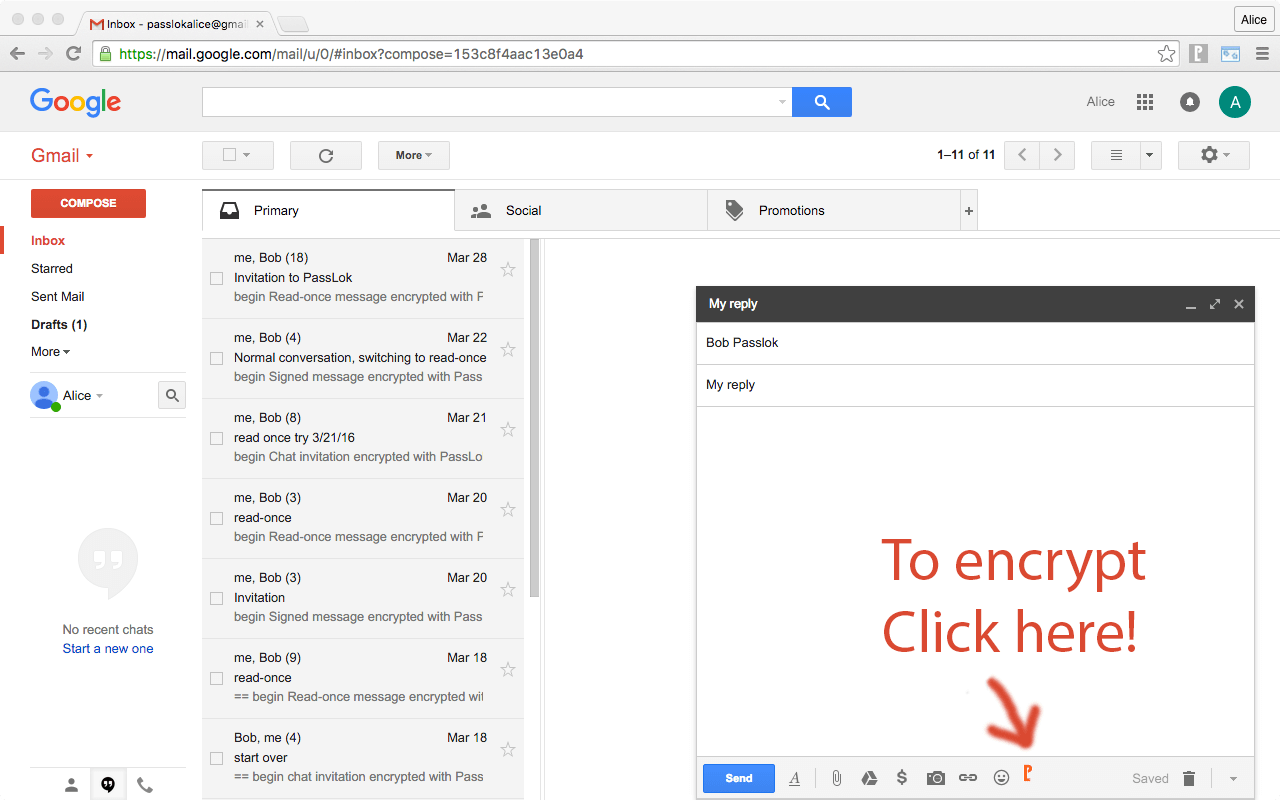Open the emoticon picker

coord(1001,778)
